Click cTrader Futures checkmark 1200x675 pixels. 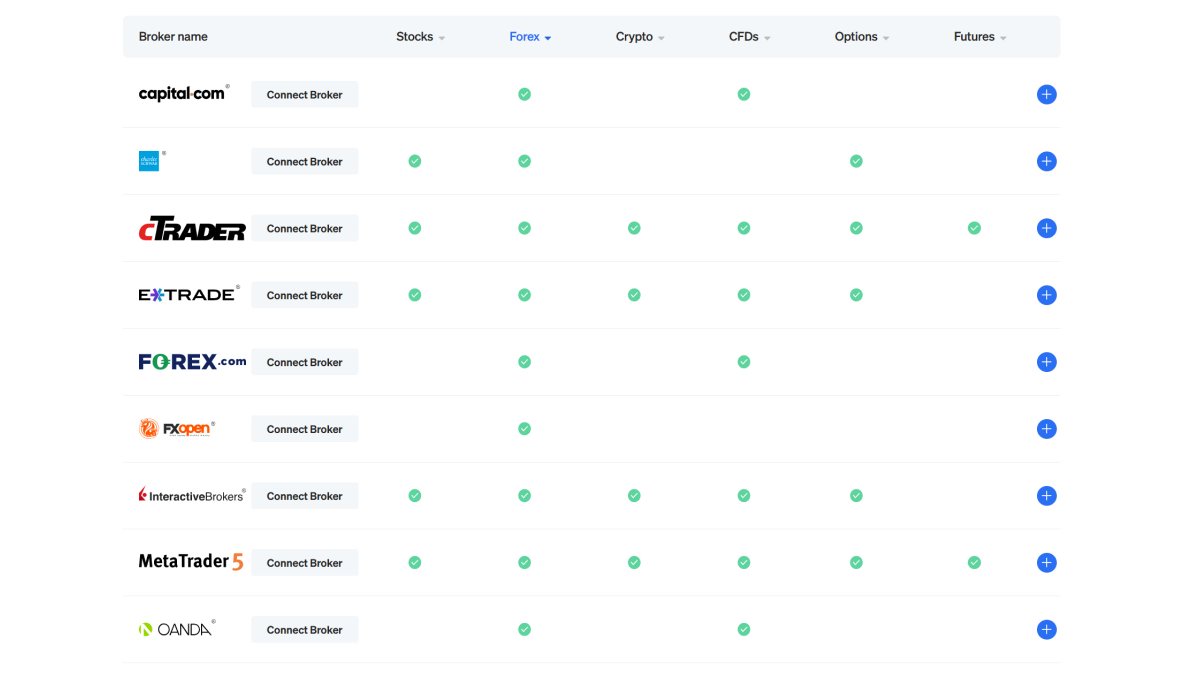coord(974,228)
